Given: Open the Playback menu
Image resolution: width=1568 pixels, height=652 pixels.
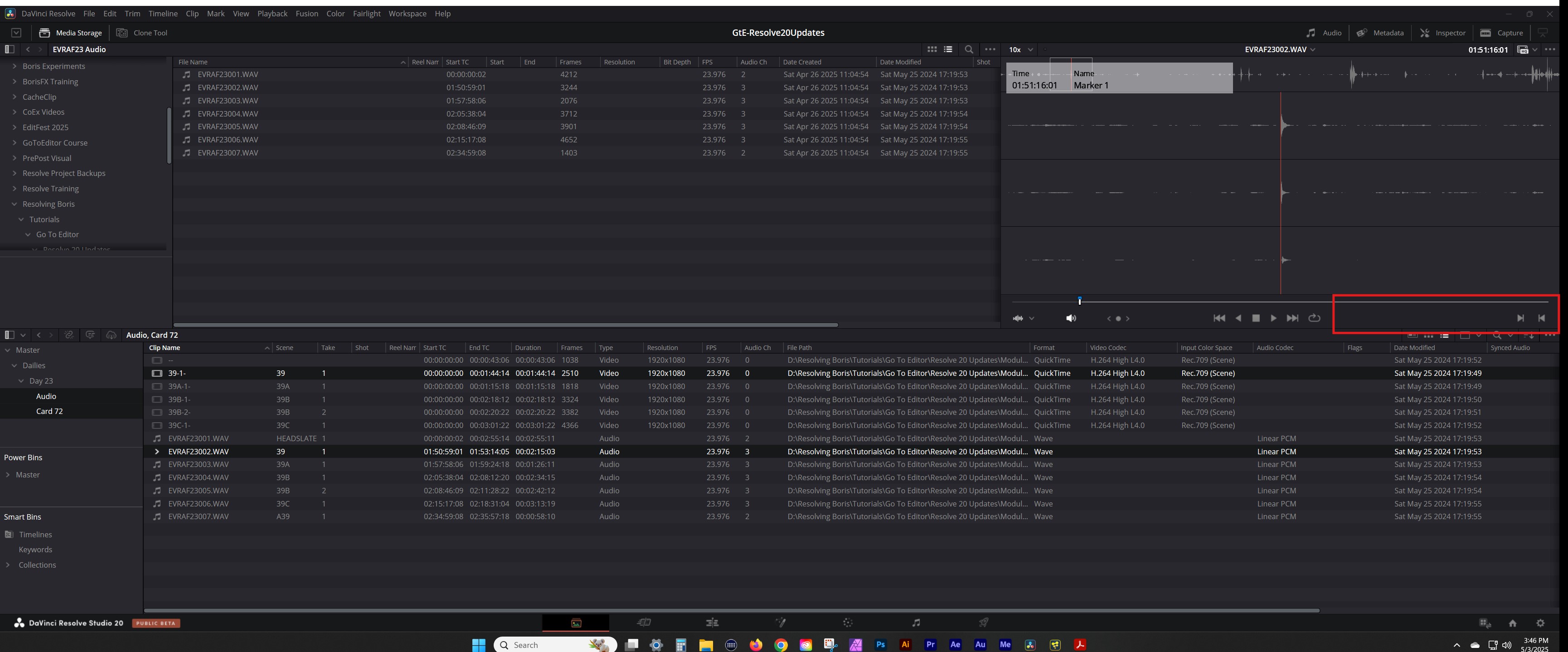Looking at the screenshot, I should (x=272, y=14).
